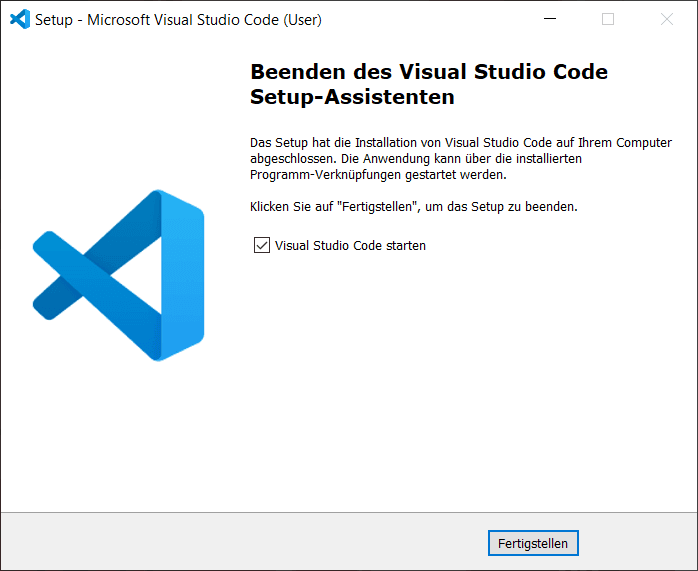Click the "Visual Studio Code starten" label text
The height and width of the screenshot is (571, 698).
click(350, 245)
